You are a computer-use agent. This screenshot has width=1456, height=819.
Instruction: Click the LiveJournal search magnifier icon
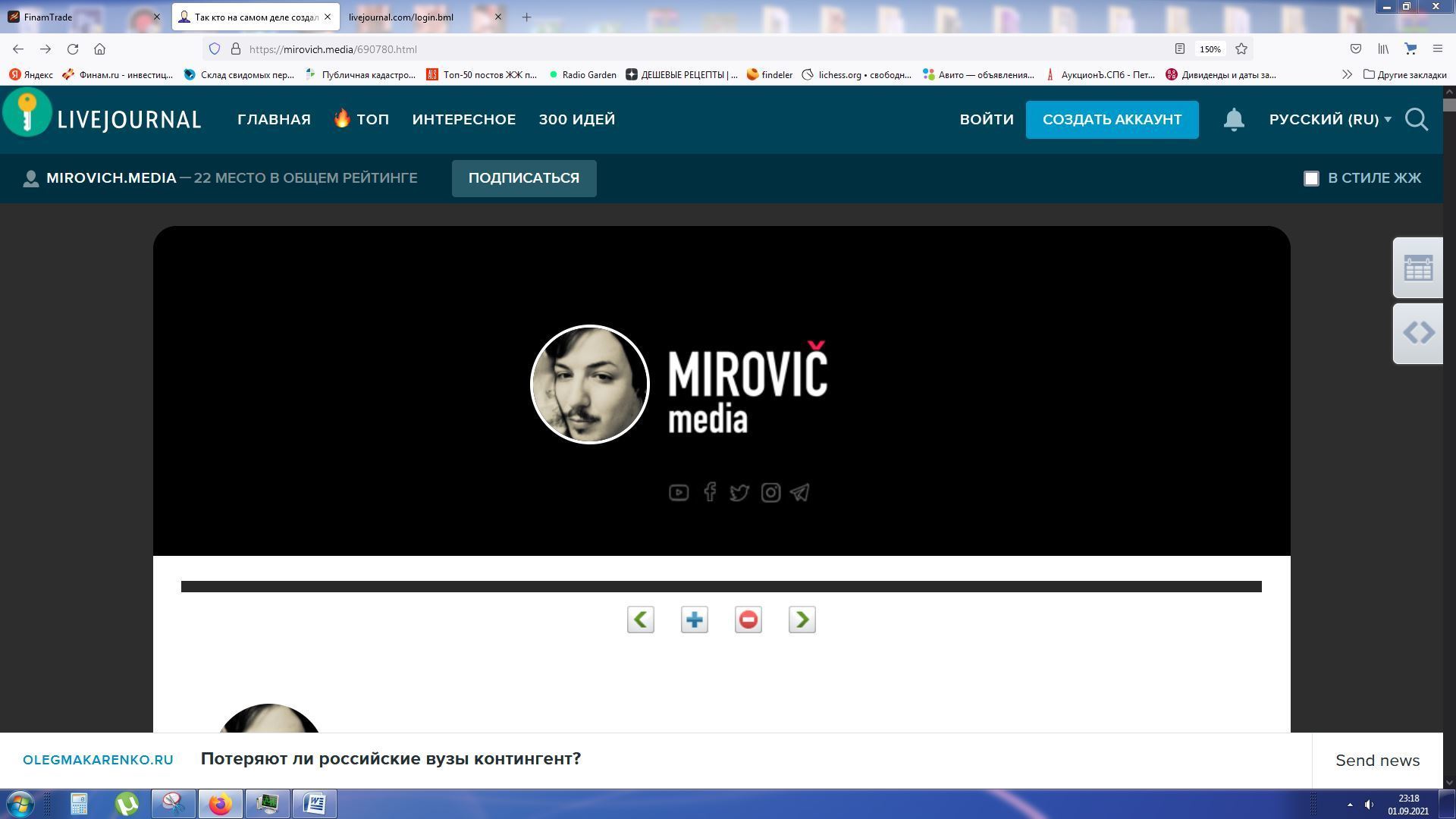pos(1416,120)
